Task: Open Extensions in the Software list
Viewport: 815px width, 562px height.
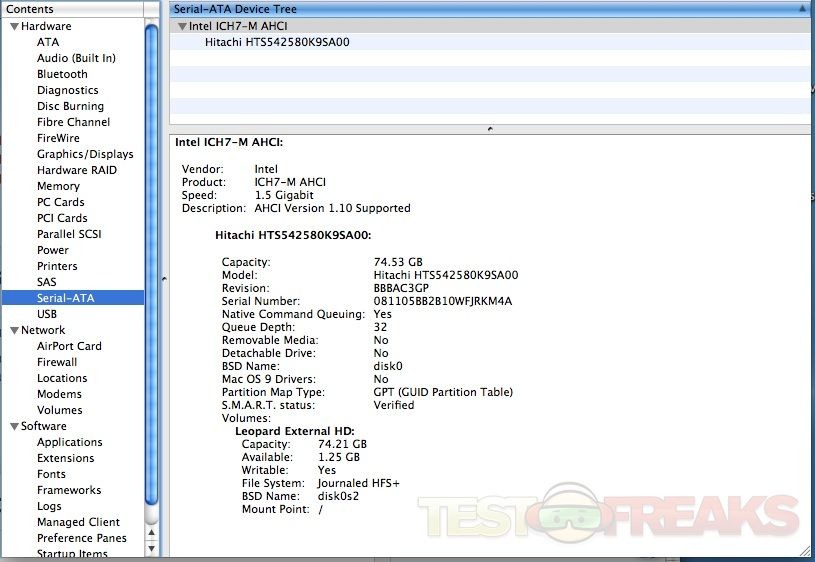Action: [65, 458]
